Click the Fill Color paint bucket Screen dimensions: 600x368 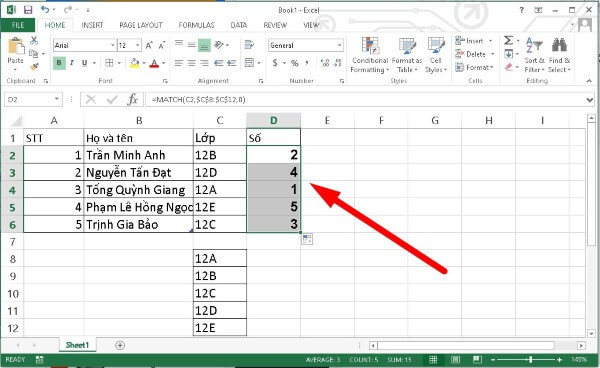135,63
